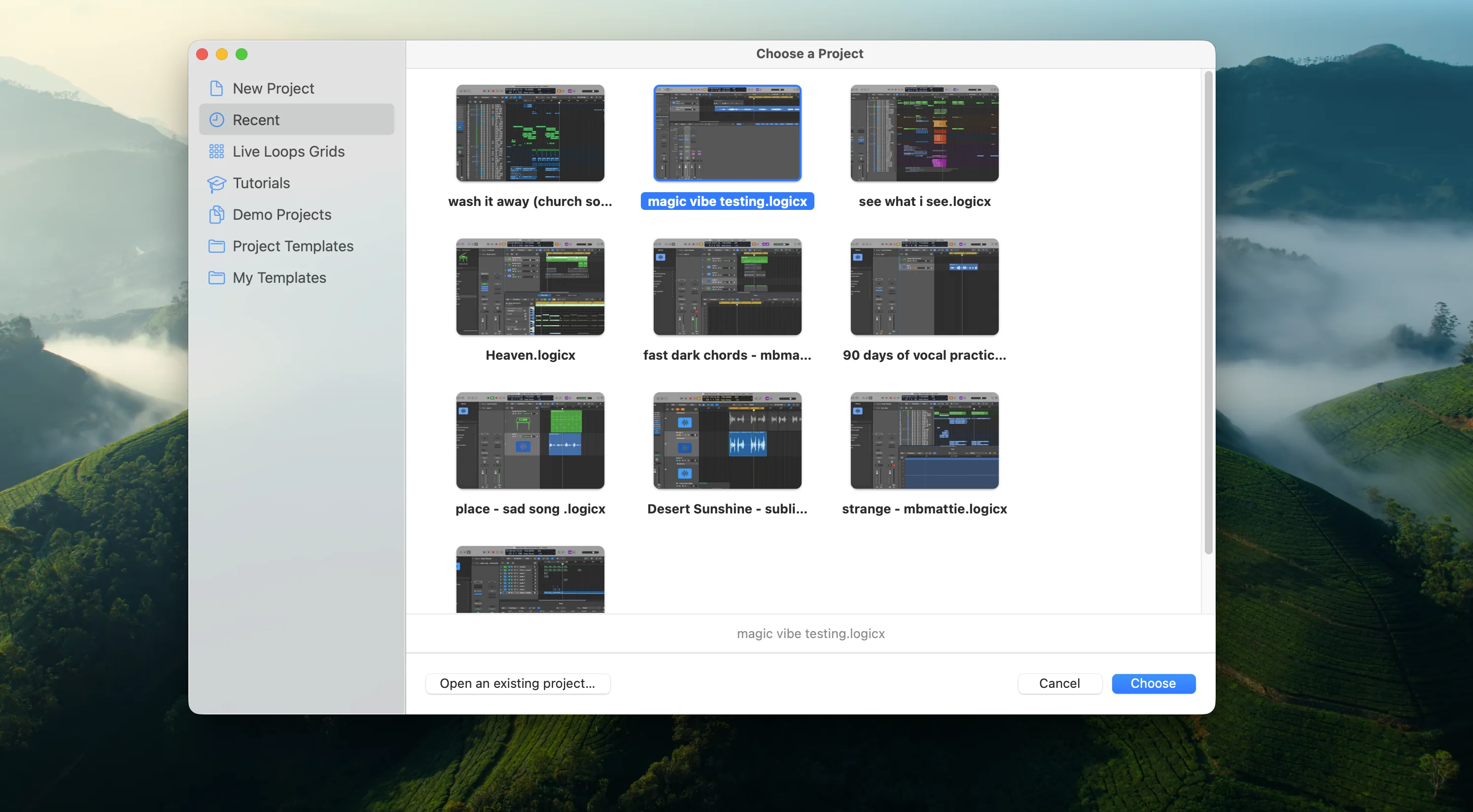Click the Tutorials graduation cap icon
This screenshot has height=812, width=1473.
point(216,183)
